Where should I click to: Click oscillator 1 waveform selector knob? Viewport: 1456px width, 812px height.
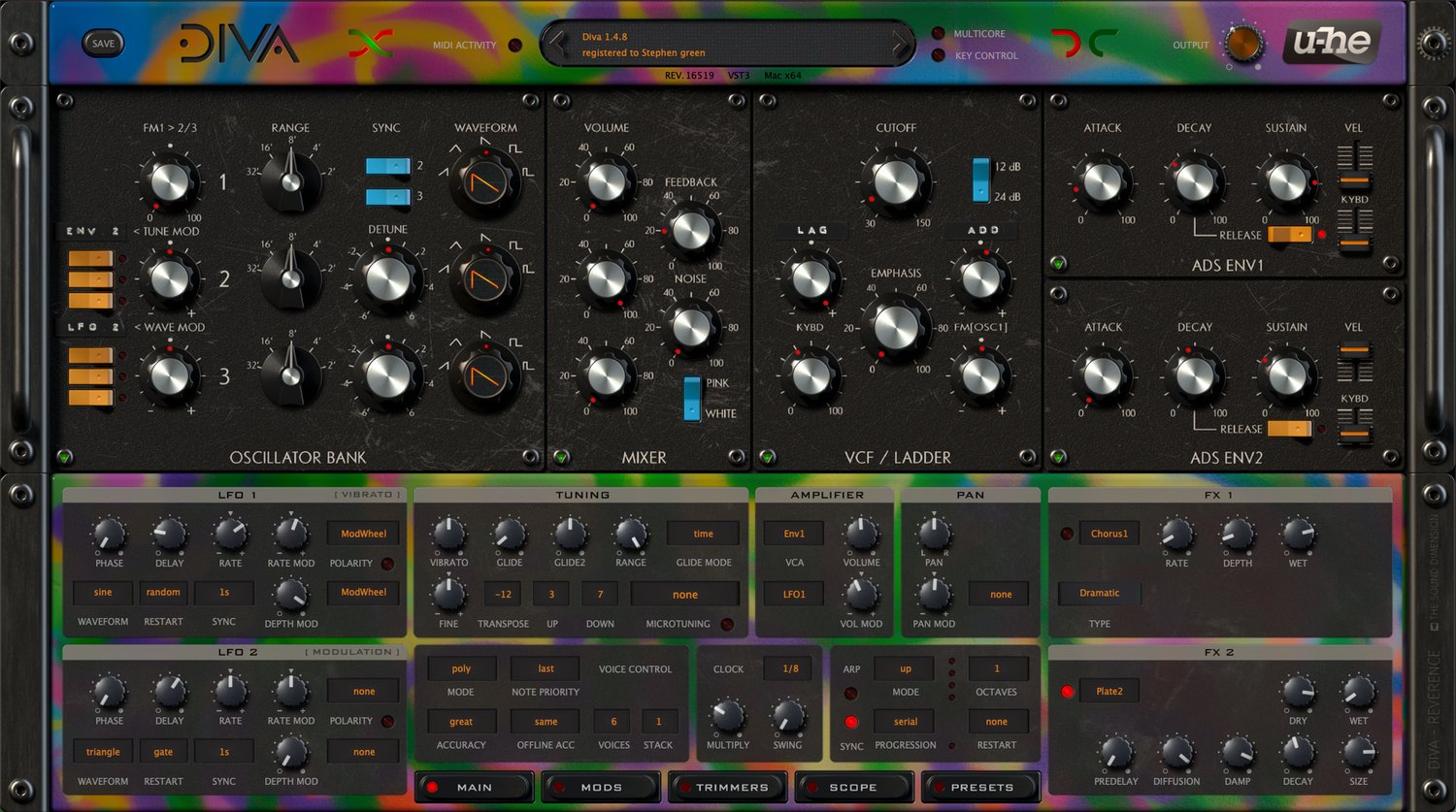tap(485, 182)
